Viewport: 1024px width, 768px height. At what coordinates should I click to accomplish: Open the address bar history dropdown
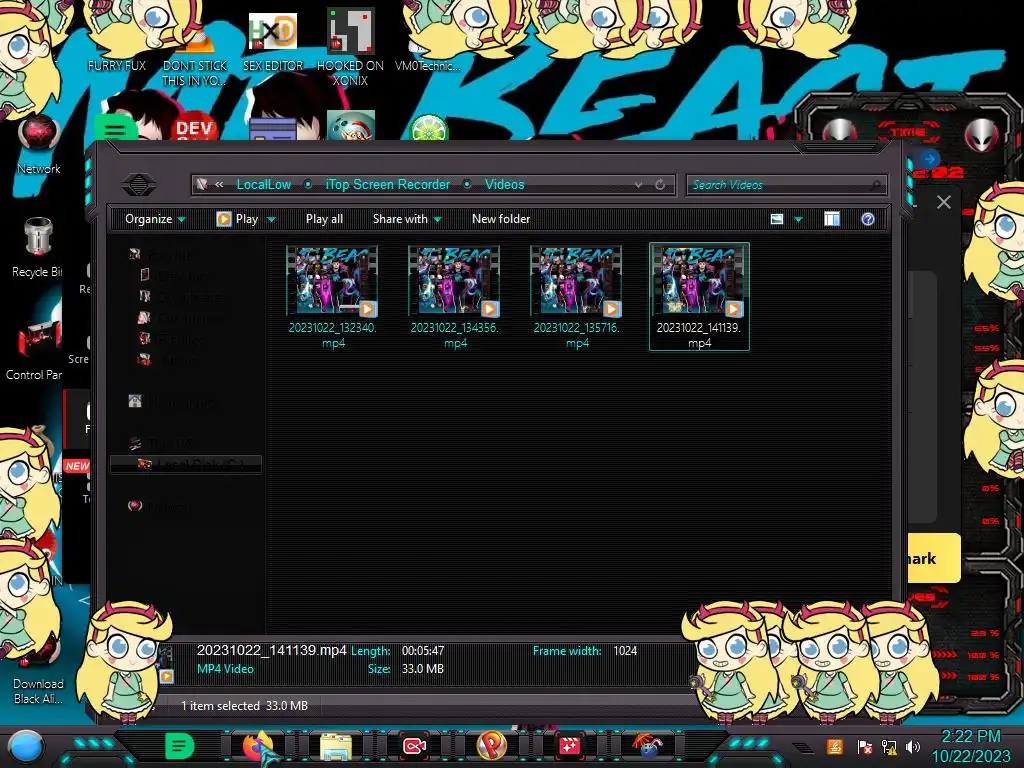(x=638, y=185)
